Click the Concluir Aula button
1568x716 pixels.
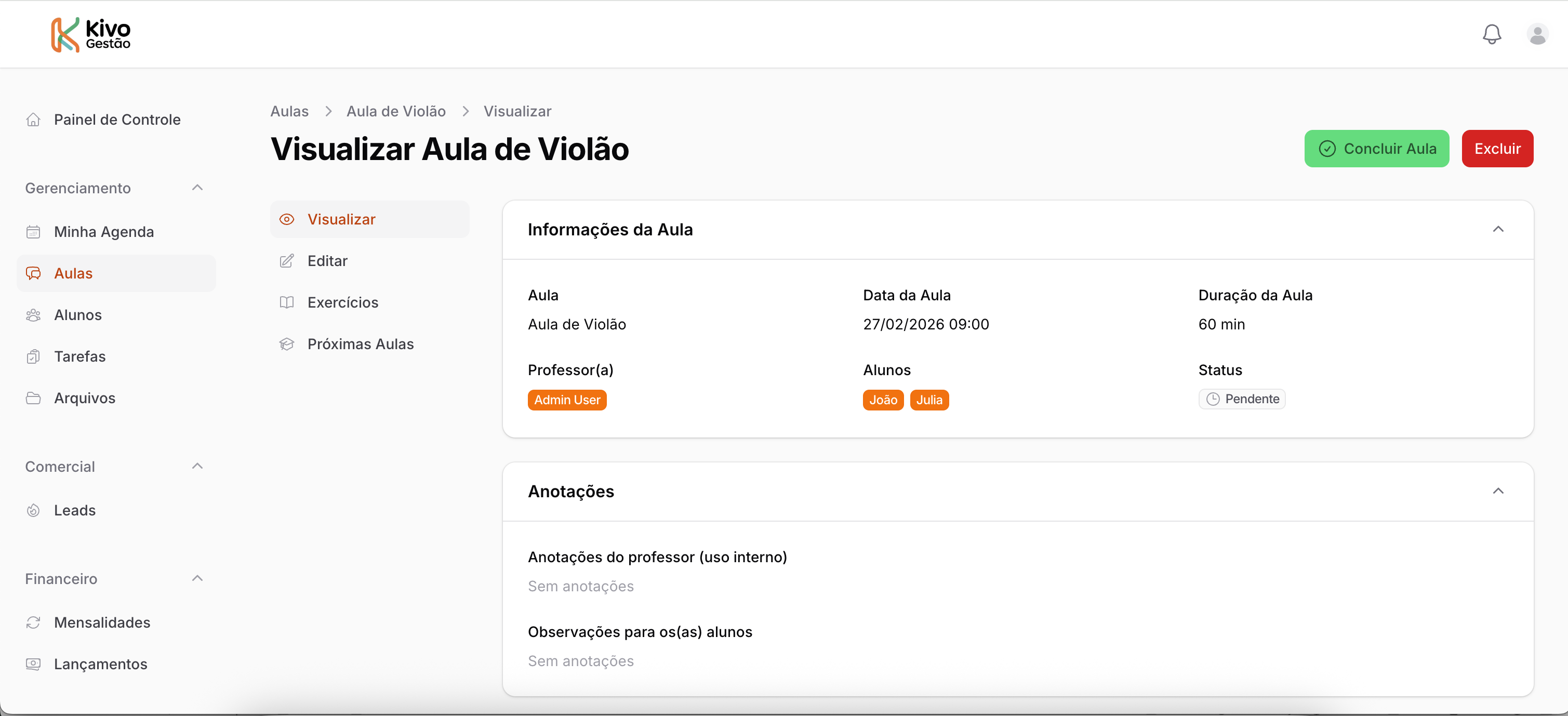click(1377, 148)
